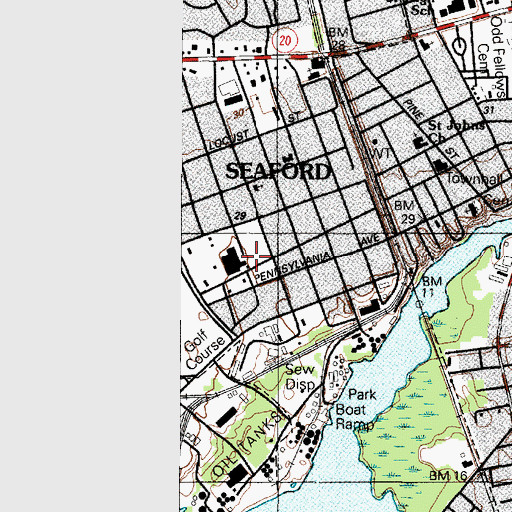Click the route 20 highway shield
This screenshot has width=512, height=512.
point(284,41)
